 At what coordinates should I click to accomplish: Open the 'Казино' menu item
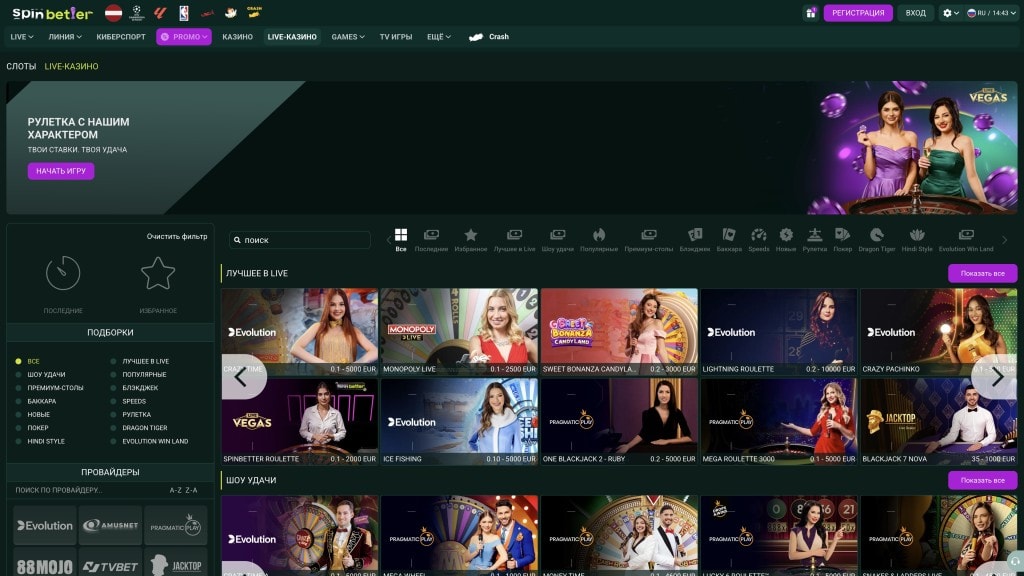(x=237, y=37)
